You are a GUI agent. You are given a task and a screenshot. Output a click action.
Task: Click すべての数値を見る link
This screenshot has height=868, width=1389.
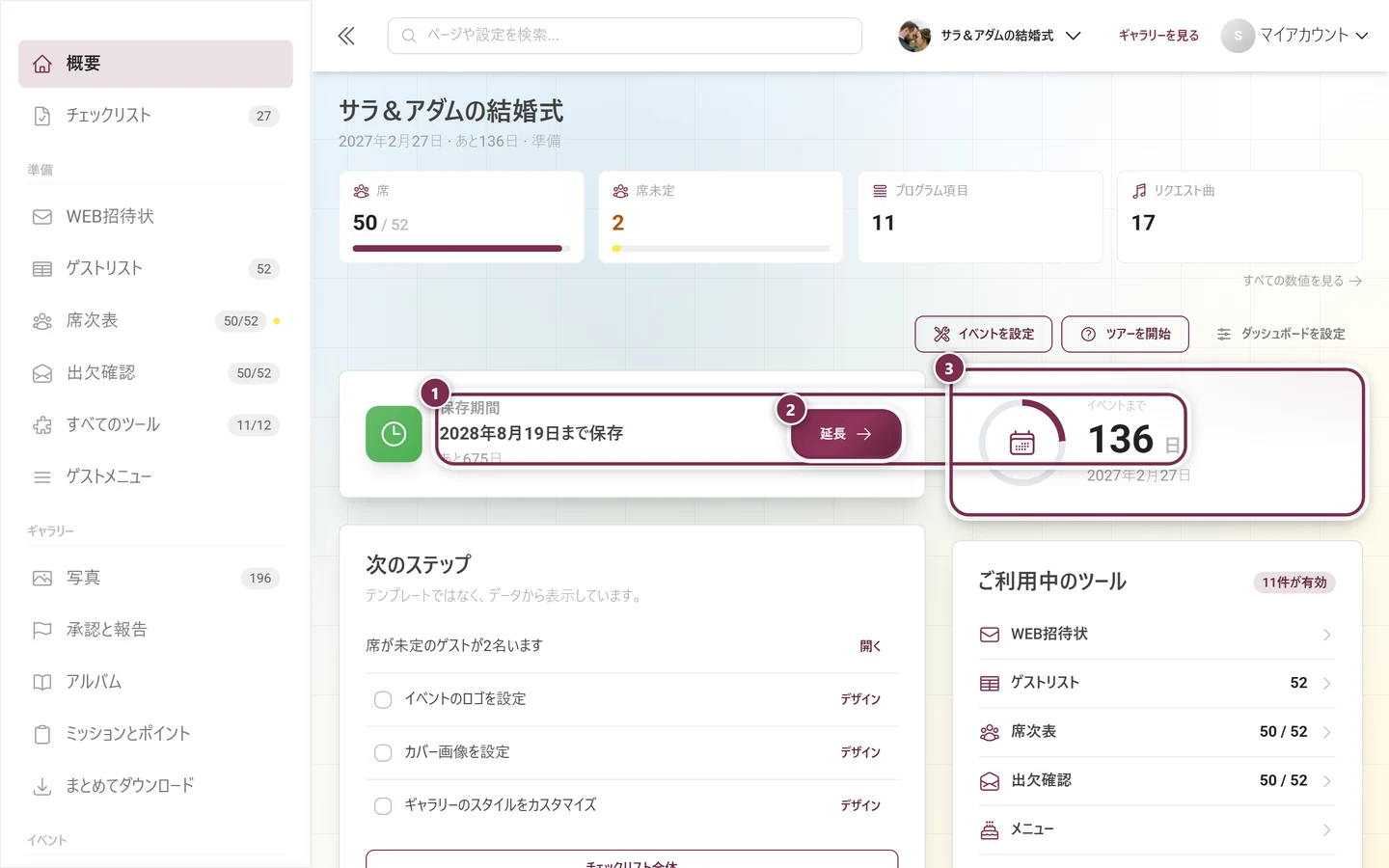tap(1302, 281)
